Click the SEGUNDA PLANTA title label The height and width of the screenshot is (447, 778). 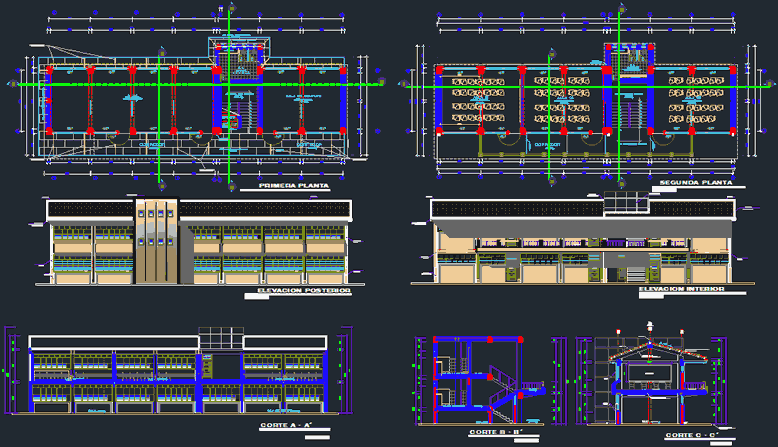pos(696,184)
